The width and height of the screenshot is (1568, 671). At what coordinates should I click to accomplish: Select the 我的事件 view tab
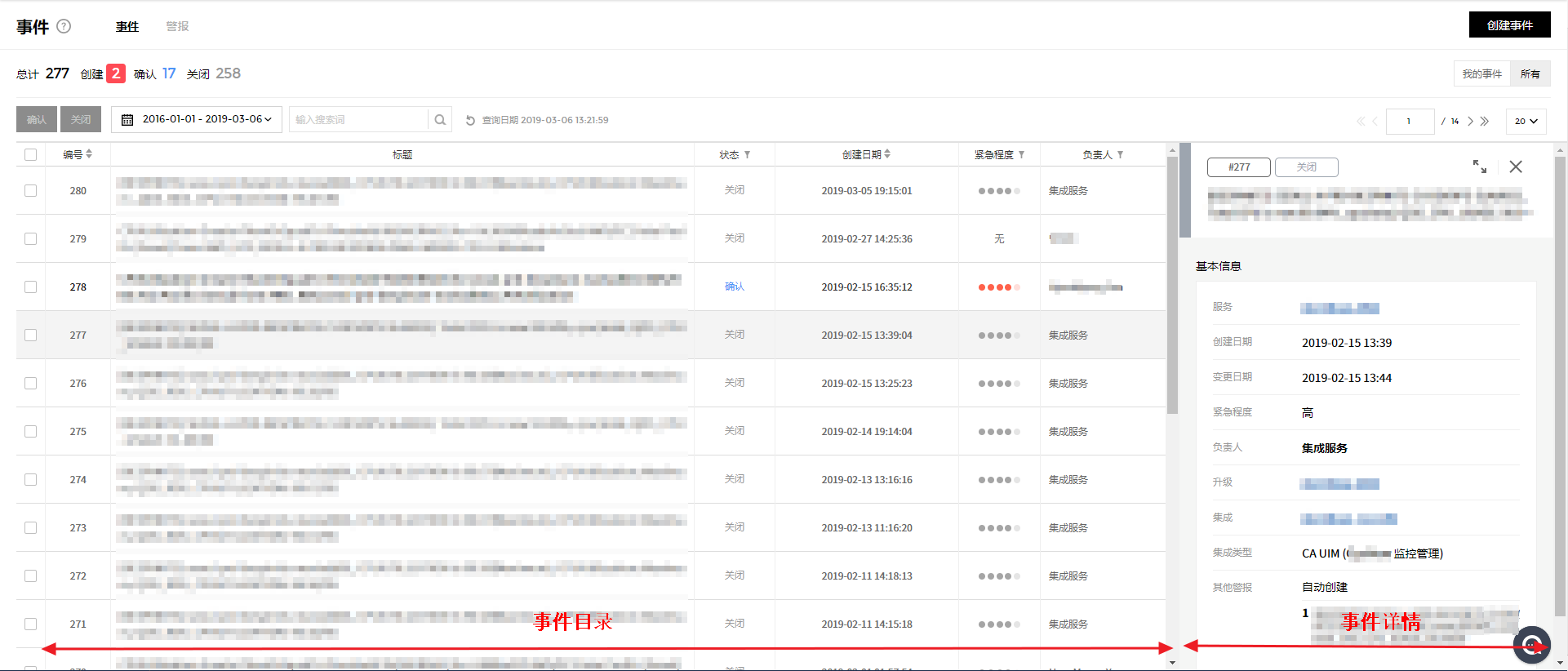click(1481, 73)
